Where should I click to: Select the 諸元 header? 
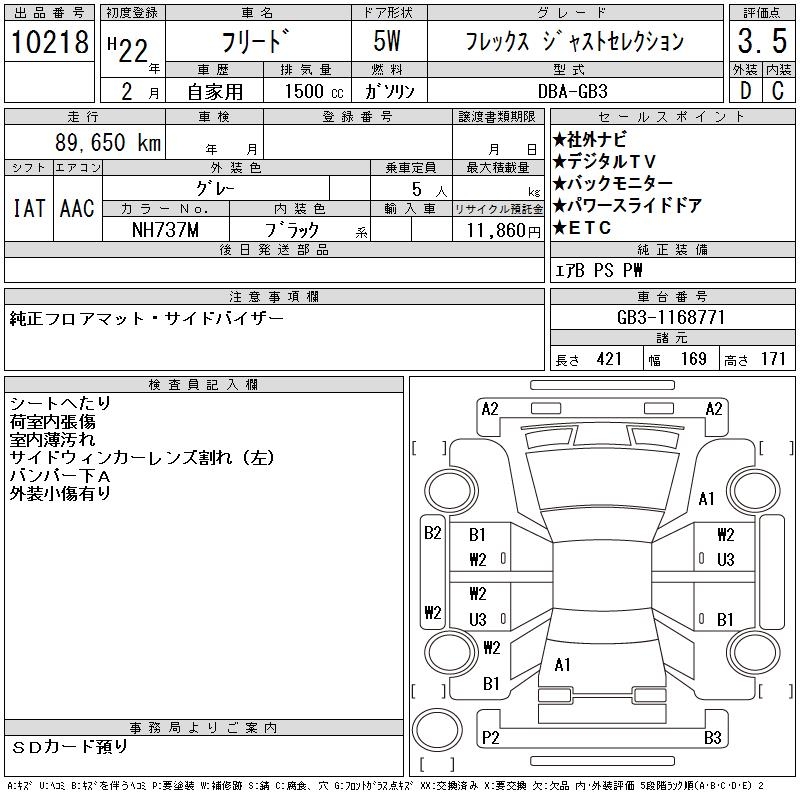pos(672,338)
